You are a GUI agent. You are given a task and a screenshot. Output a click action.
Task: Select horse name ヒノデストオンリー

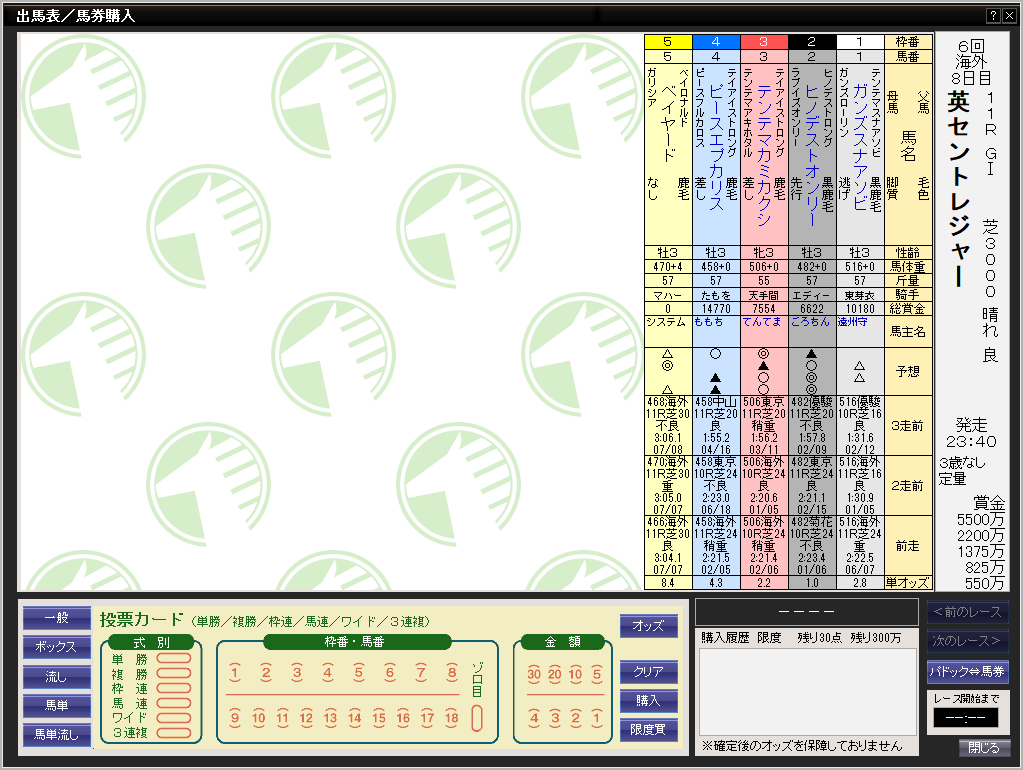coord(812,155)
